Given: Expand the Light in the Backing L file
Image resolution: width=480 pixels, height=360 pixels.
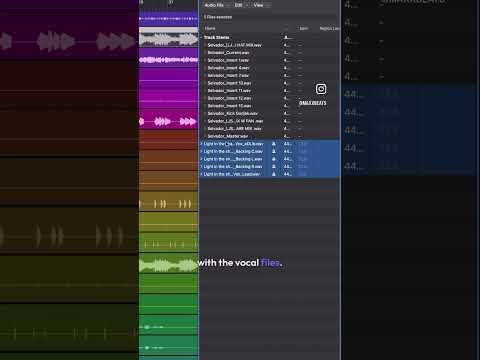Looking at the screenshot, I should [201, 159].
